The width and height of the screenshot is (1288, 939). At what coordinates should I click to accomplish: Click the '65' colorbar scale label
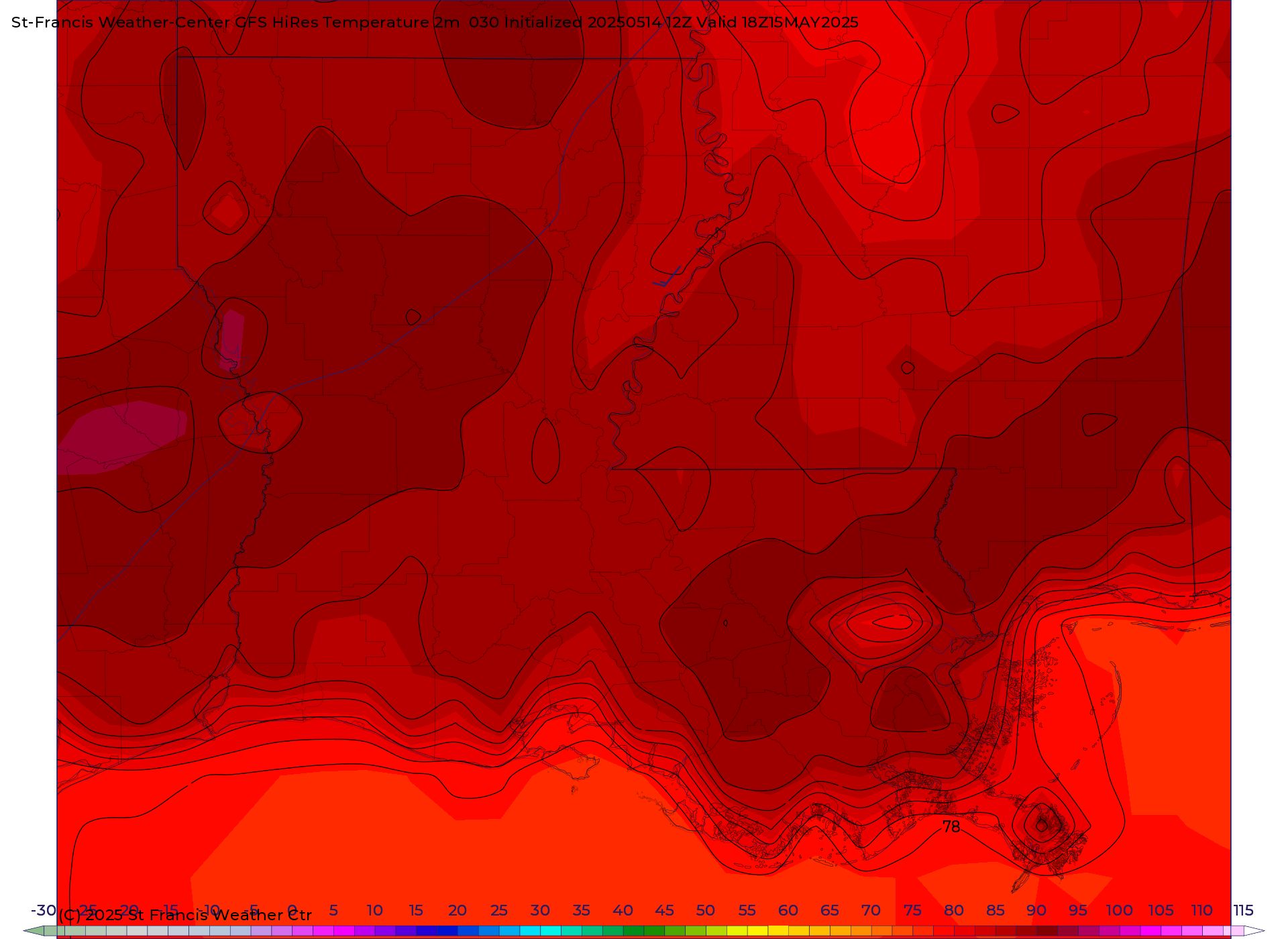[830, 910]
